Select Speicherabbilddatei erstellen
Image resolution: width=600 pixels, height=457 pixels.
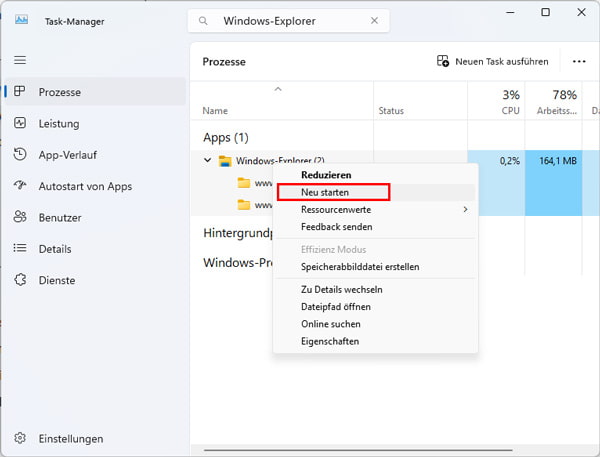(x=375, y=266)
